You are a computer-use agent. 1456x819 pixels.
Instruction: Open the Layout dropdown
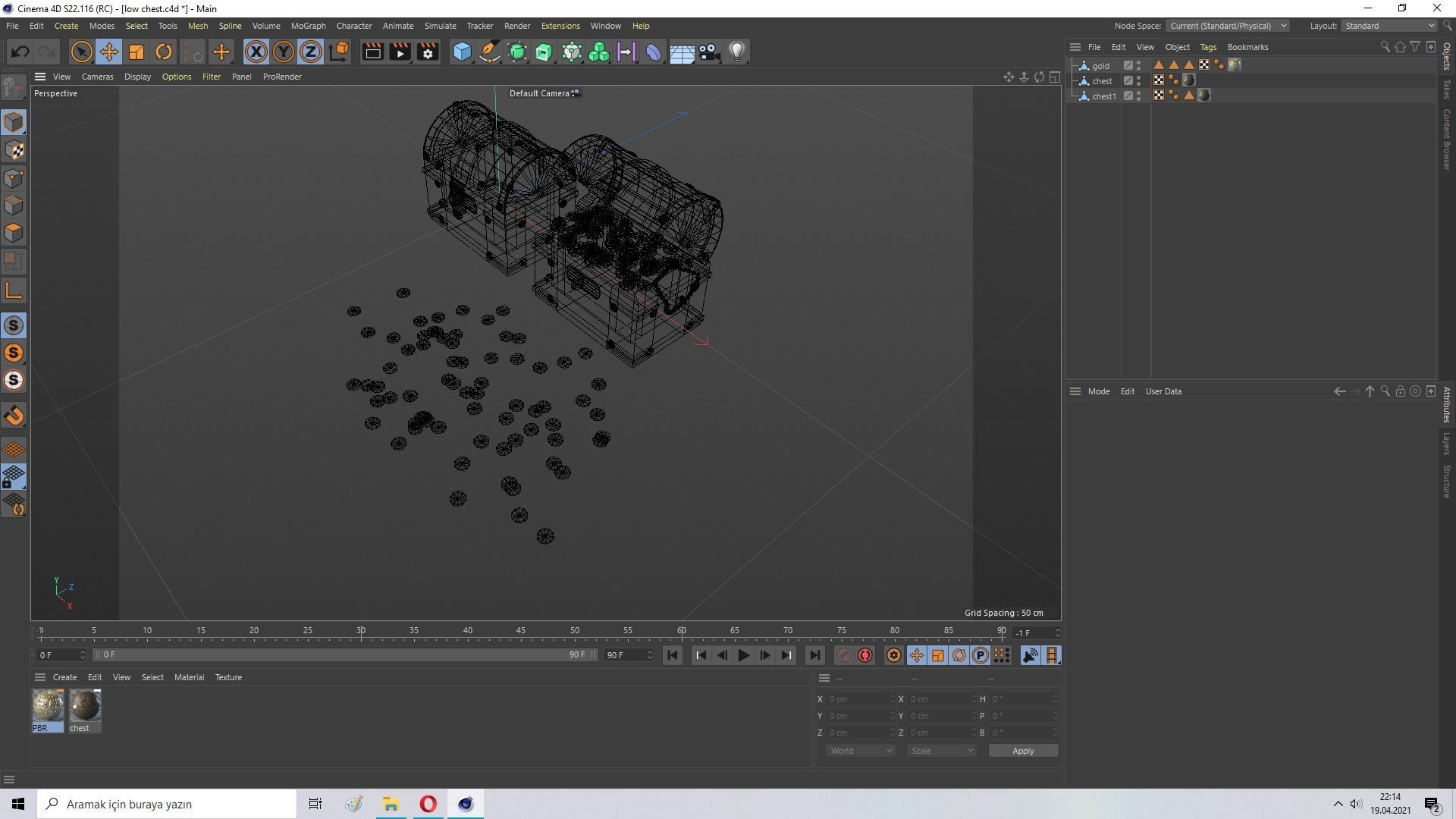point(1389,26)
